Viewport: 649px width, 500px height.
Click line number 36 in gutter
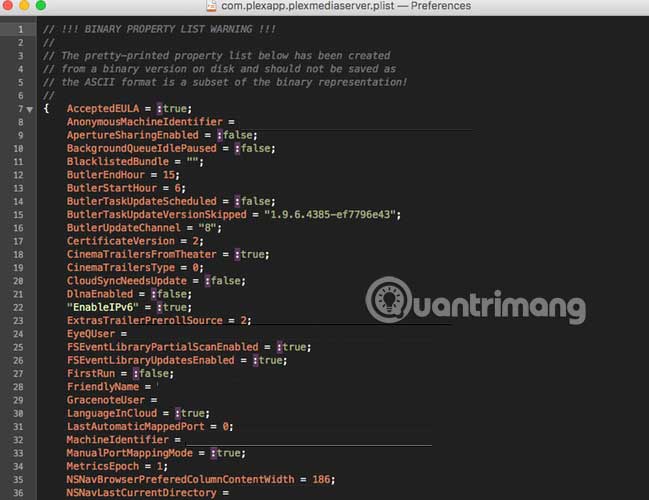click(18, 493)
